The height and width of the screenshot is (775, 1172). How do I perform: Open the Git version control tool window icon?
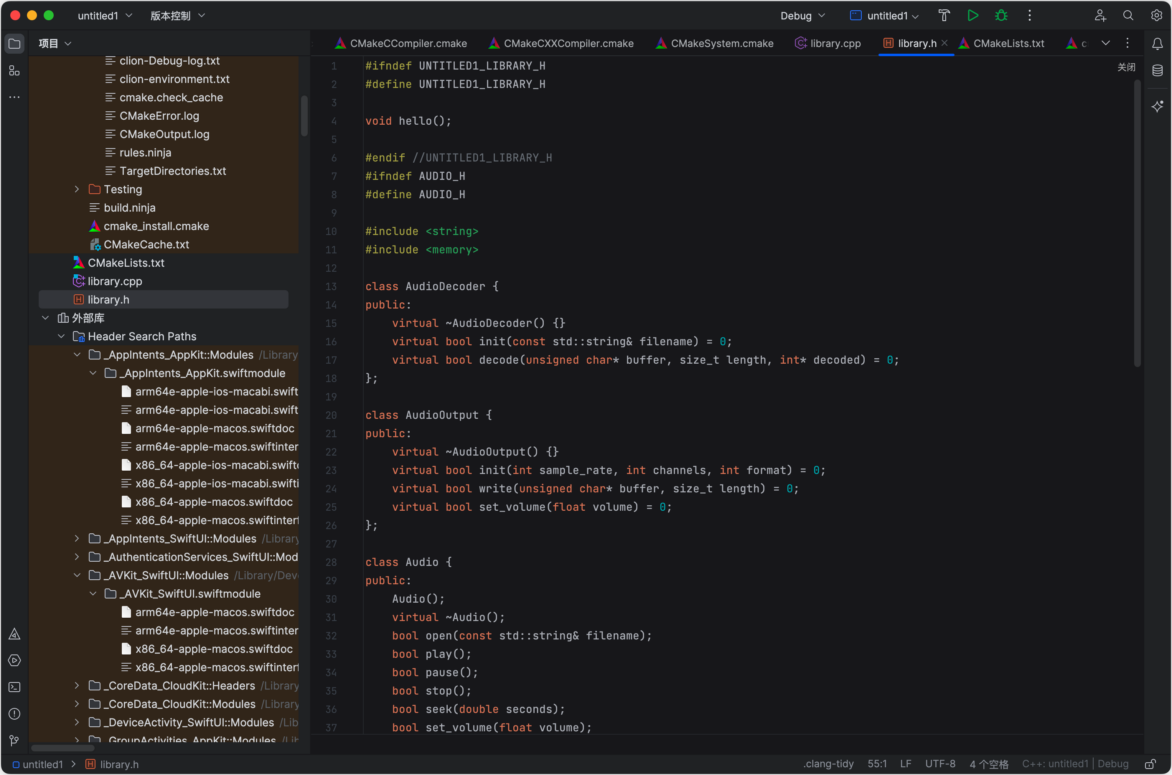click(x=14, y=740)
